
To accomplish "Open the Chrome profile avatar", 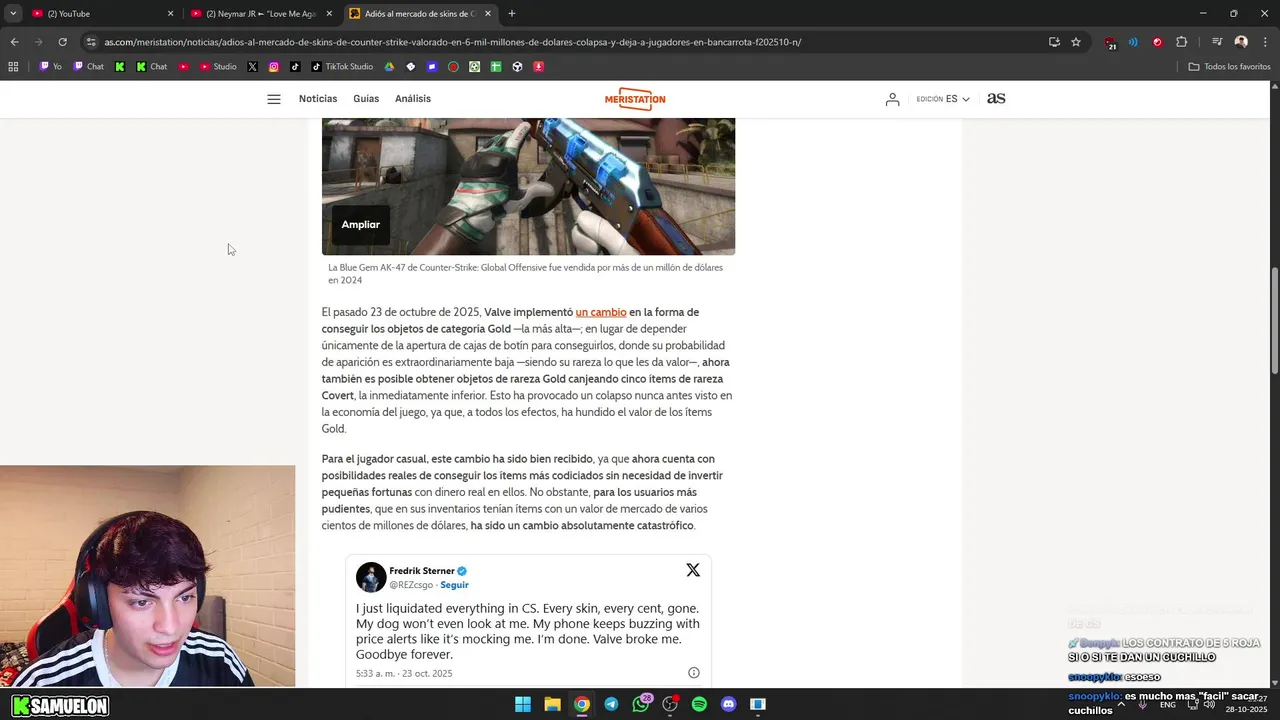I will click(x=1241, y=42).
